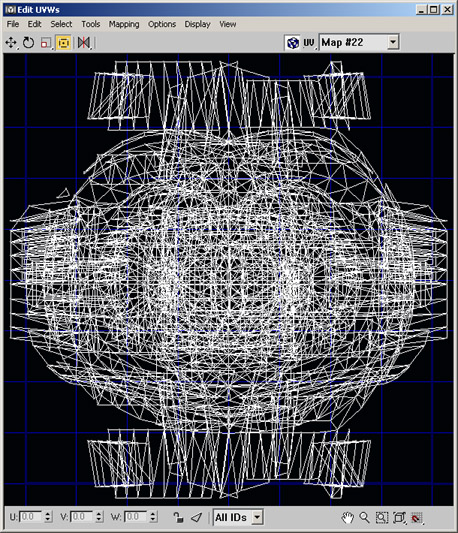The height and width of the screenshot is (533, 458).
Task: Select the Zoom magnifier tool
Action: (364, 517)
